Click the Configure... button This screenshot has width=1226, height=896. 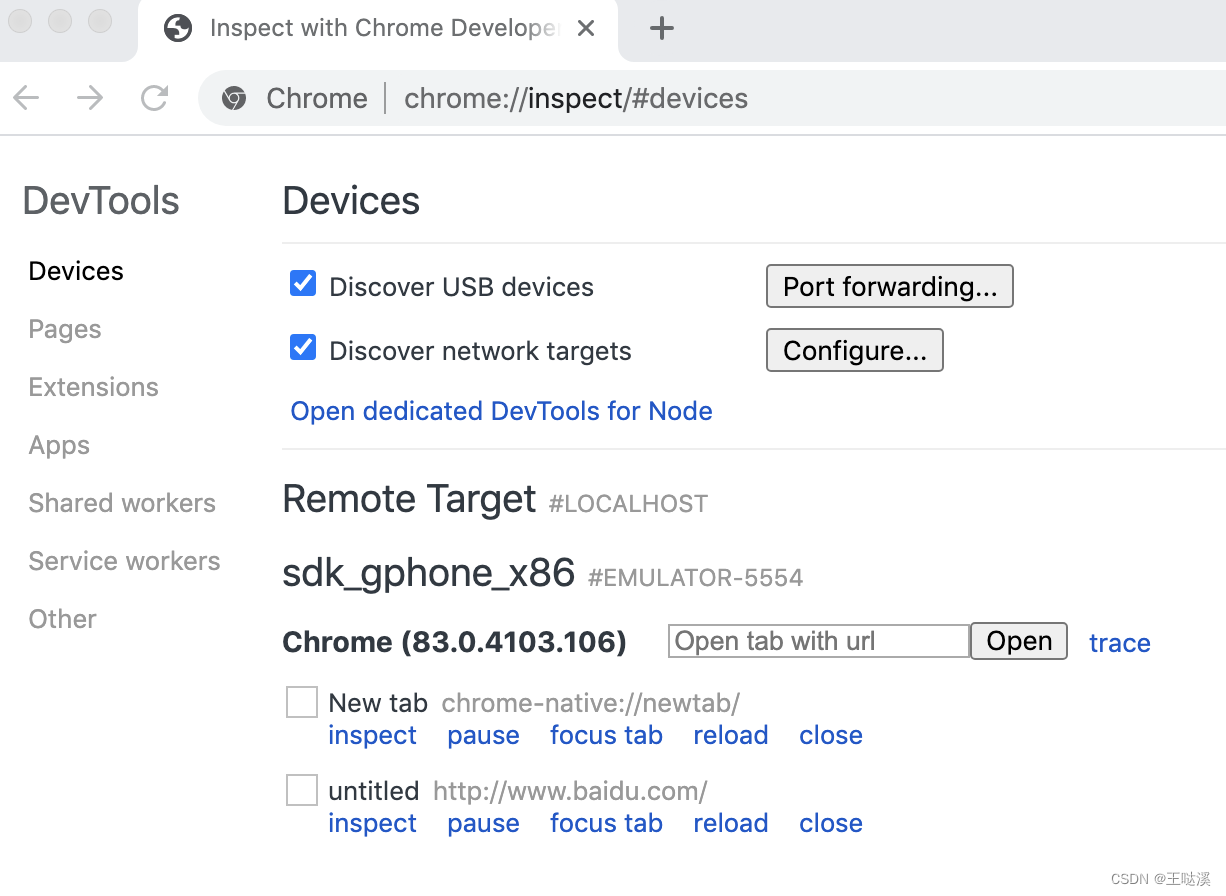coord(855,350)
